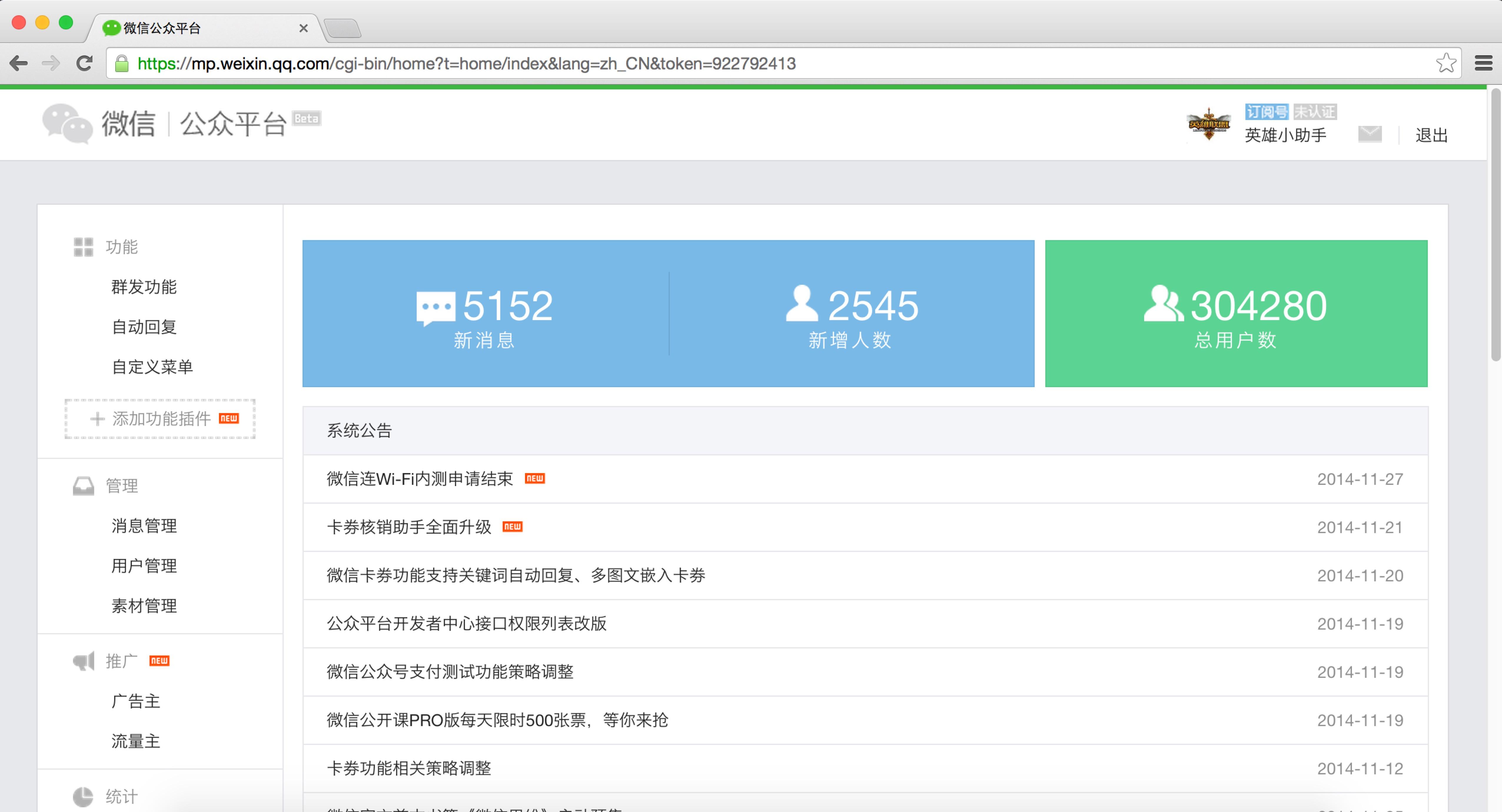This screenshot has width=1502, height=812.
Task: Open 自动回复 in the sidebar
Action: click(144, 327)
